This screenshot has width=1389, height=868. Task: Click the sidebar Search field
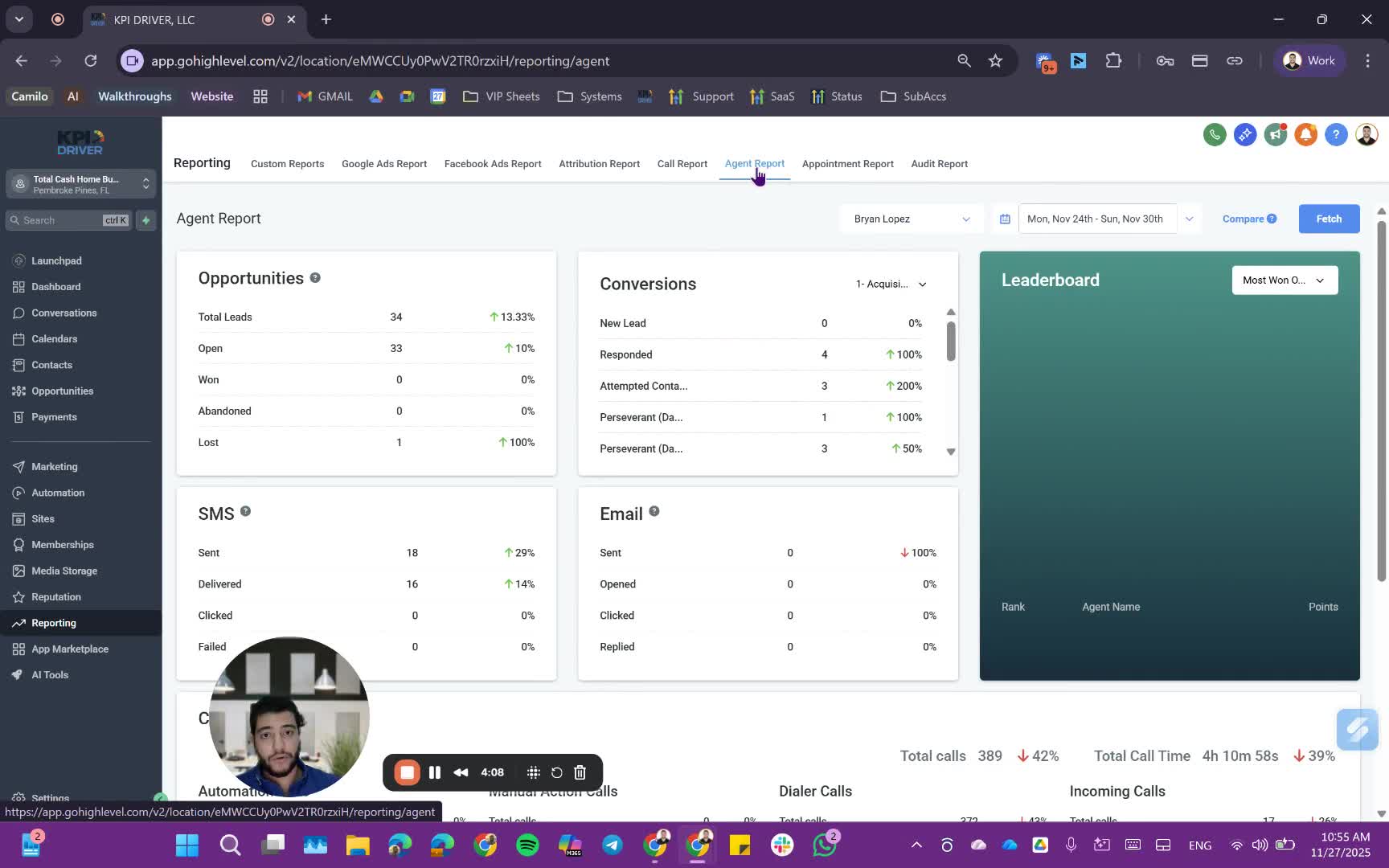click(69, 220)
